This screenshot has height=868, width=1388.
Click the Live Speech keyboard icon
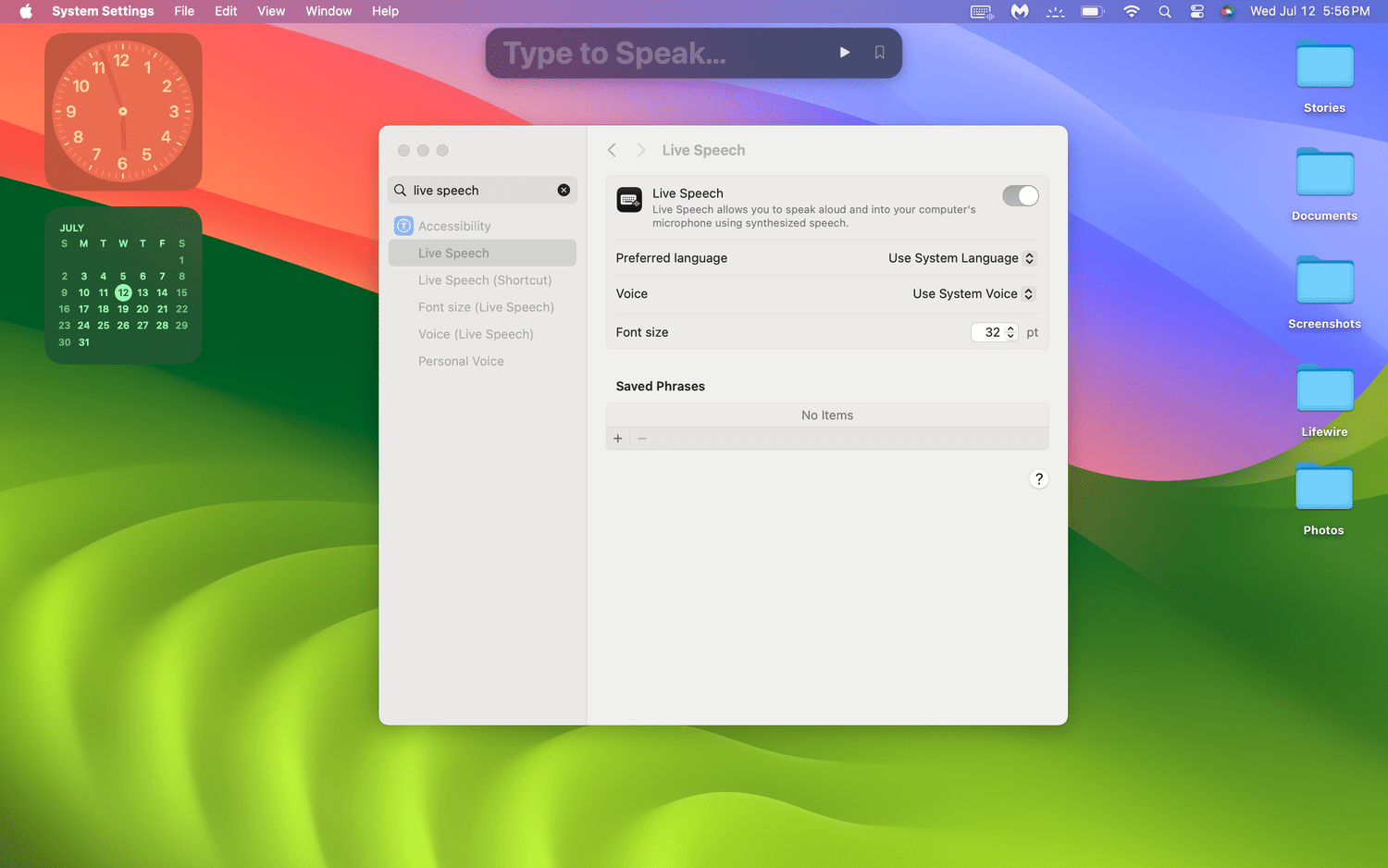629,200
